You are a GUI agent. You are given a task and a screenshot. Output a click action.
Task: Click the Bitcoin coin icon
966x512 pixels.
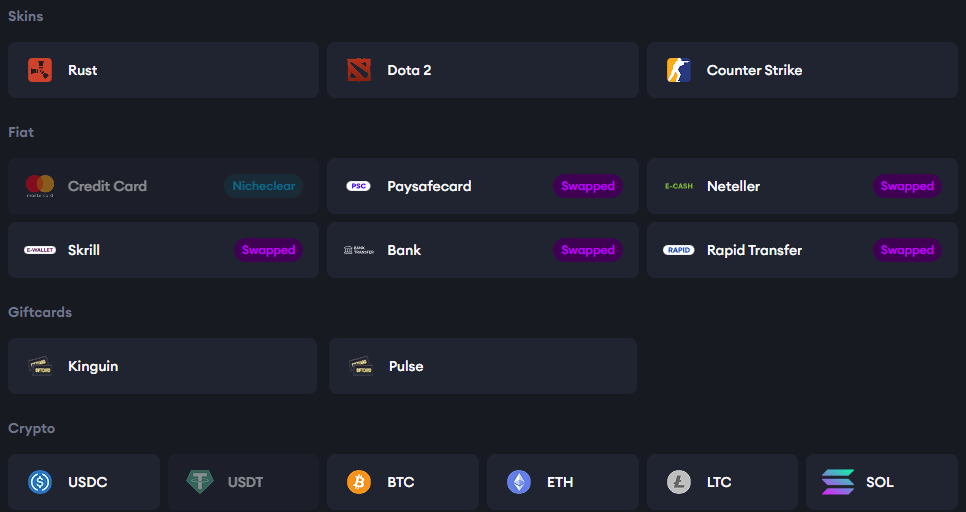click(359, 482)
